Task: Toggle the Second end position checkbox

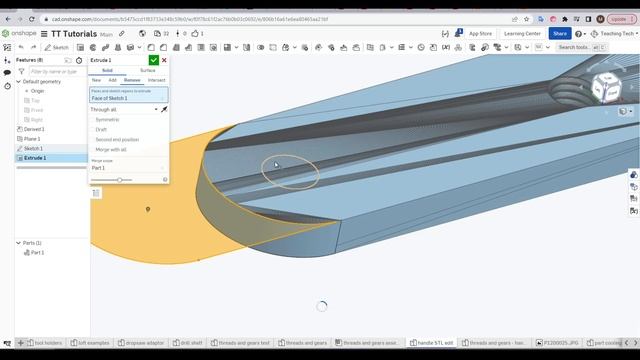Action: (114, 140)
